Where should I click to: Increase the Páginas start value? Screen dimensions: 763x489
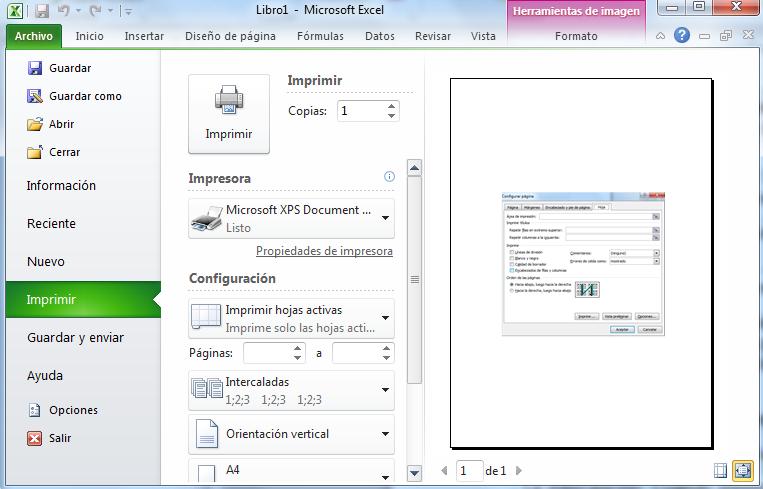[x=298, y=348]
